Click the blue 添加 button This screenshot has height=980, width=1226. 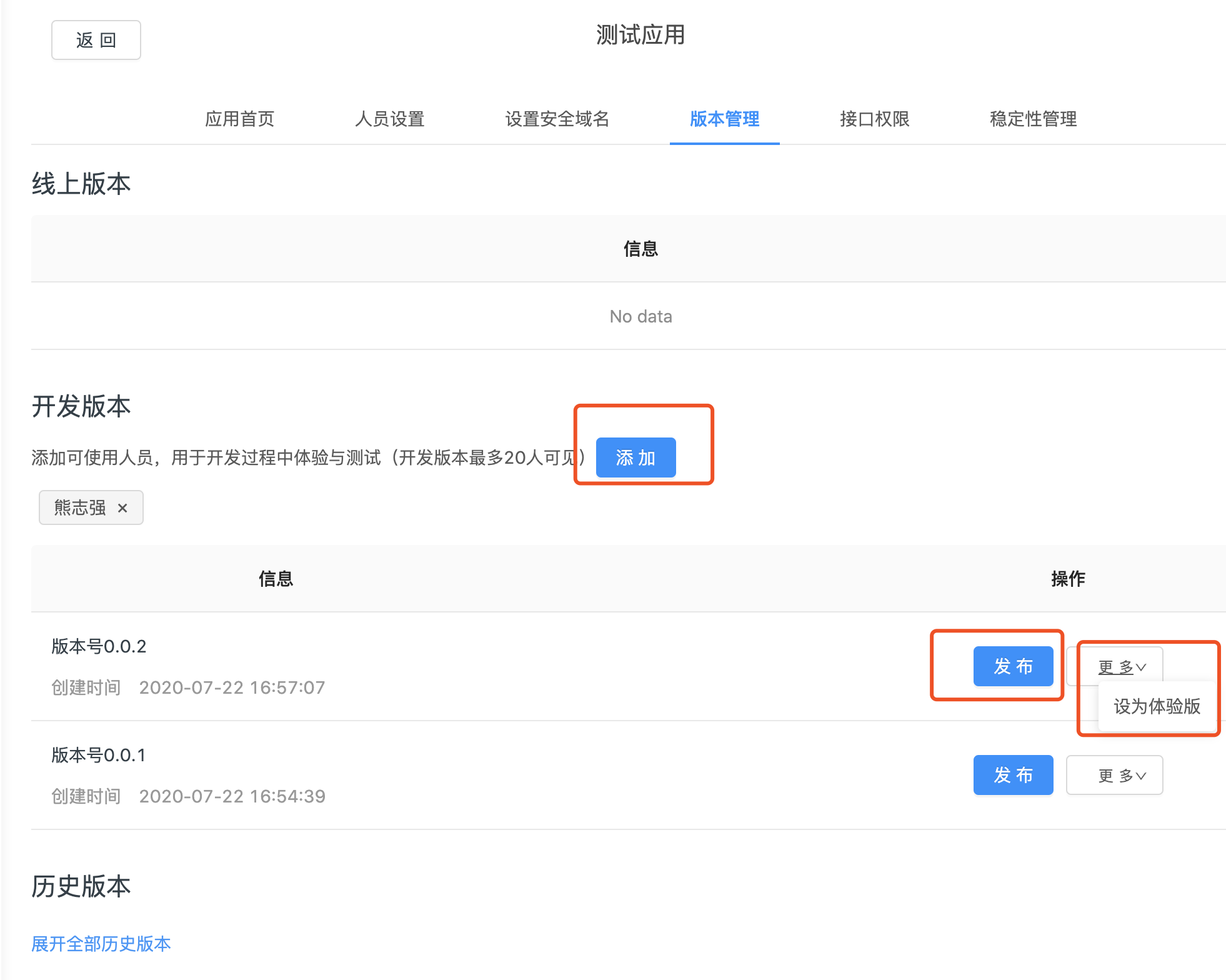(x=635, y=457)
